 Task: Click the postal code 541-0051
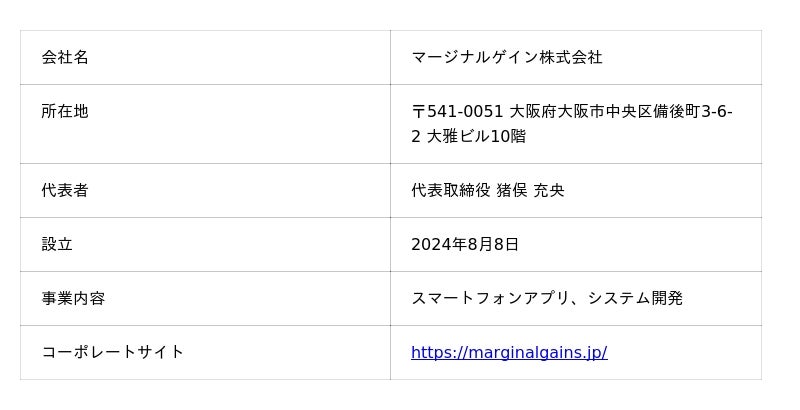tap(465, 111)
